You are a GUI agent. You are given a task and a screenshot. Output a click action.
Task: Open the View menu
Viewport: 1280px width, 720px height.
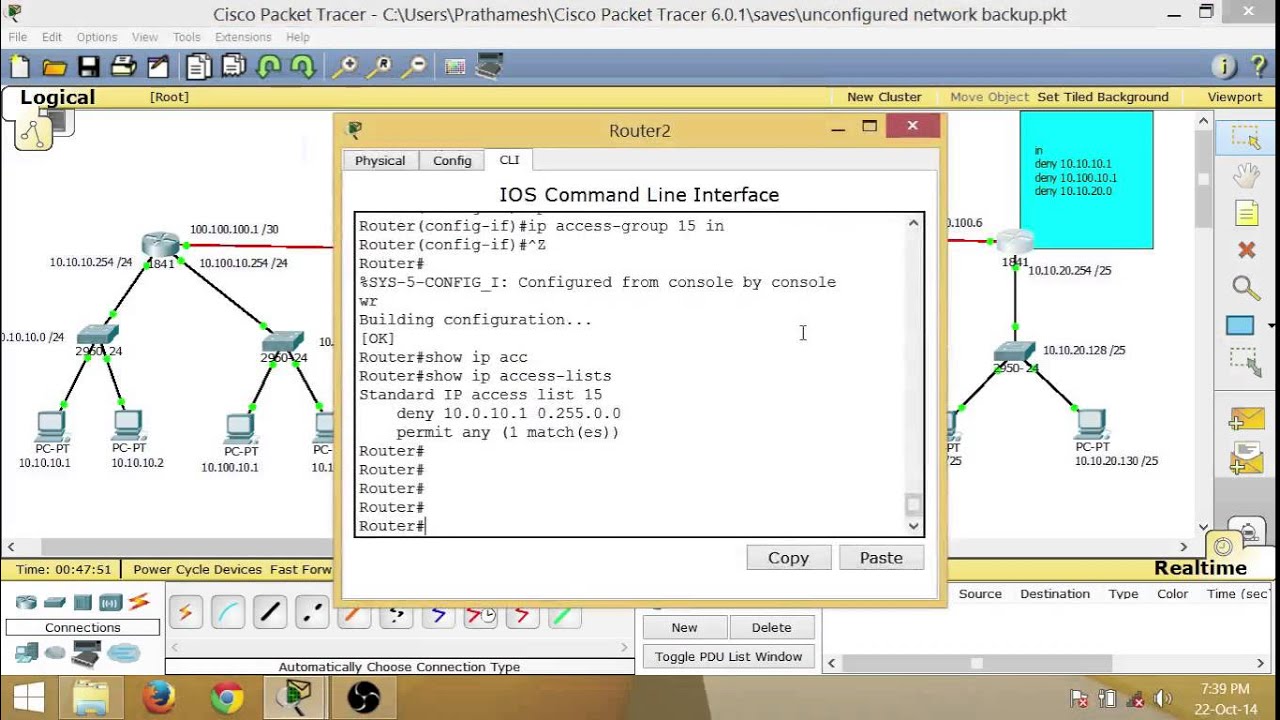click(x=145, y=37)
